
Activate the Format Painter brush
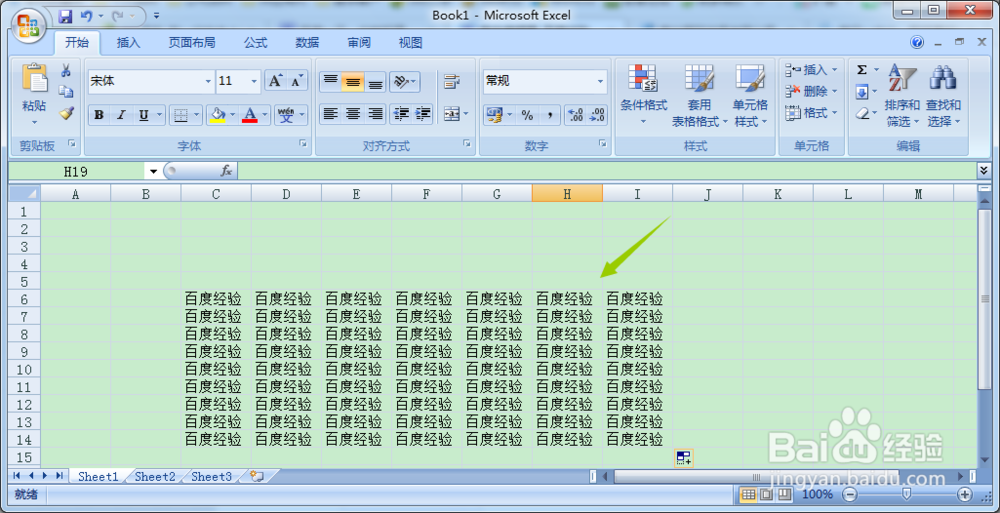click(x=66, y=113)
